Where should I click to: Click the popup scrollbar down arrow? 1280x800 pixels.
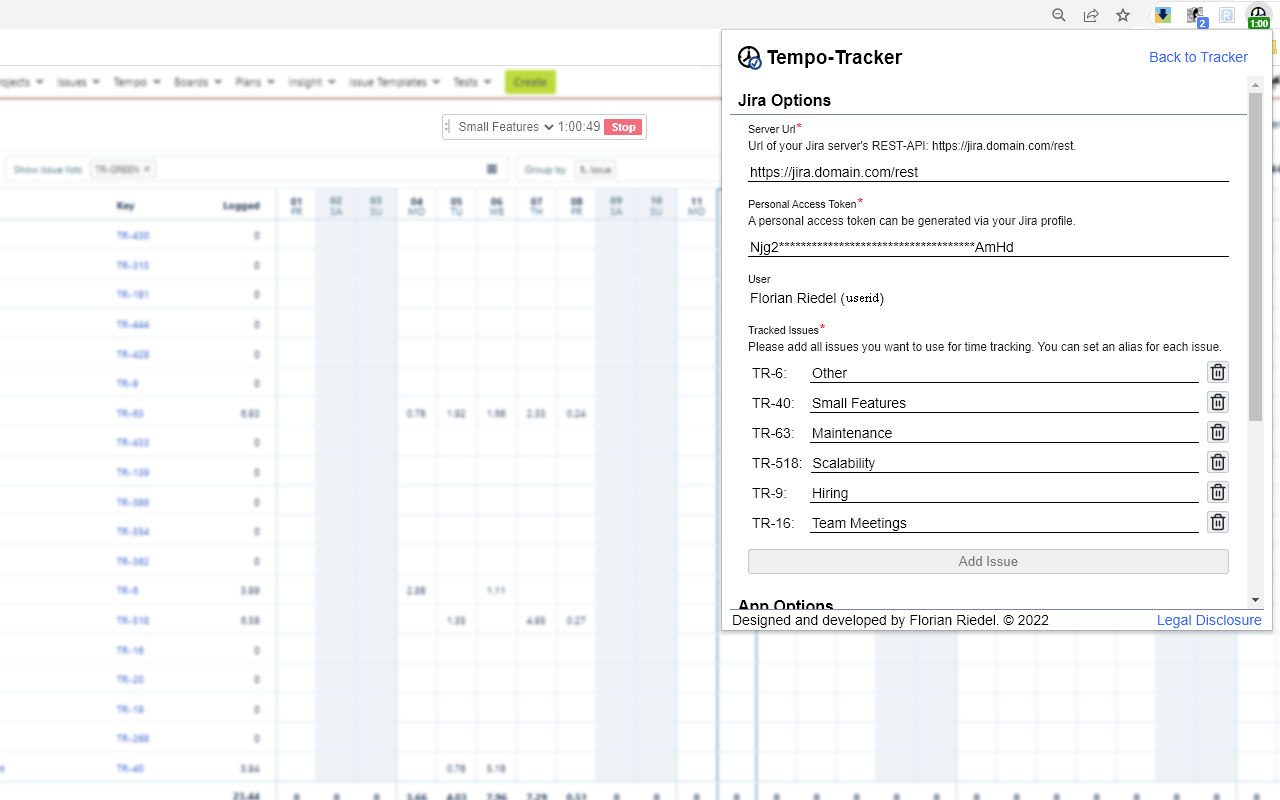pos(1256,600)
